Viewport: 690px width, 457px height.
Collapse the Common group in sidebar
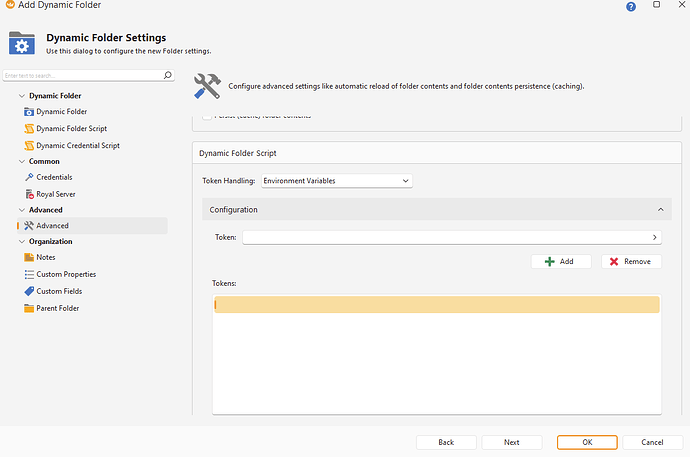point(22,161)
